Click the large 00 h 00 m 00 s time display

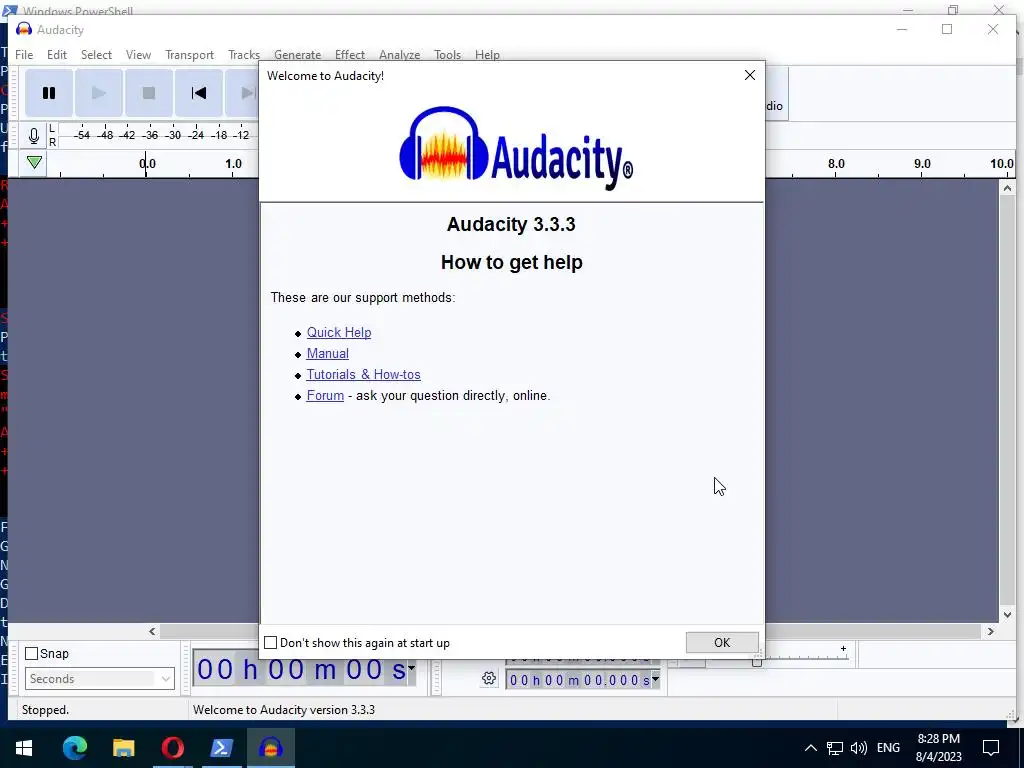click(303, 669)
